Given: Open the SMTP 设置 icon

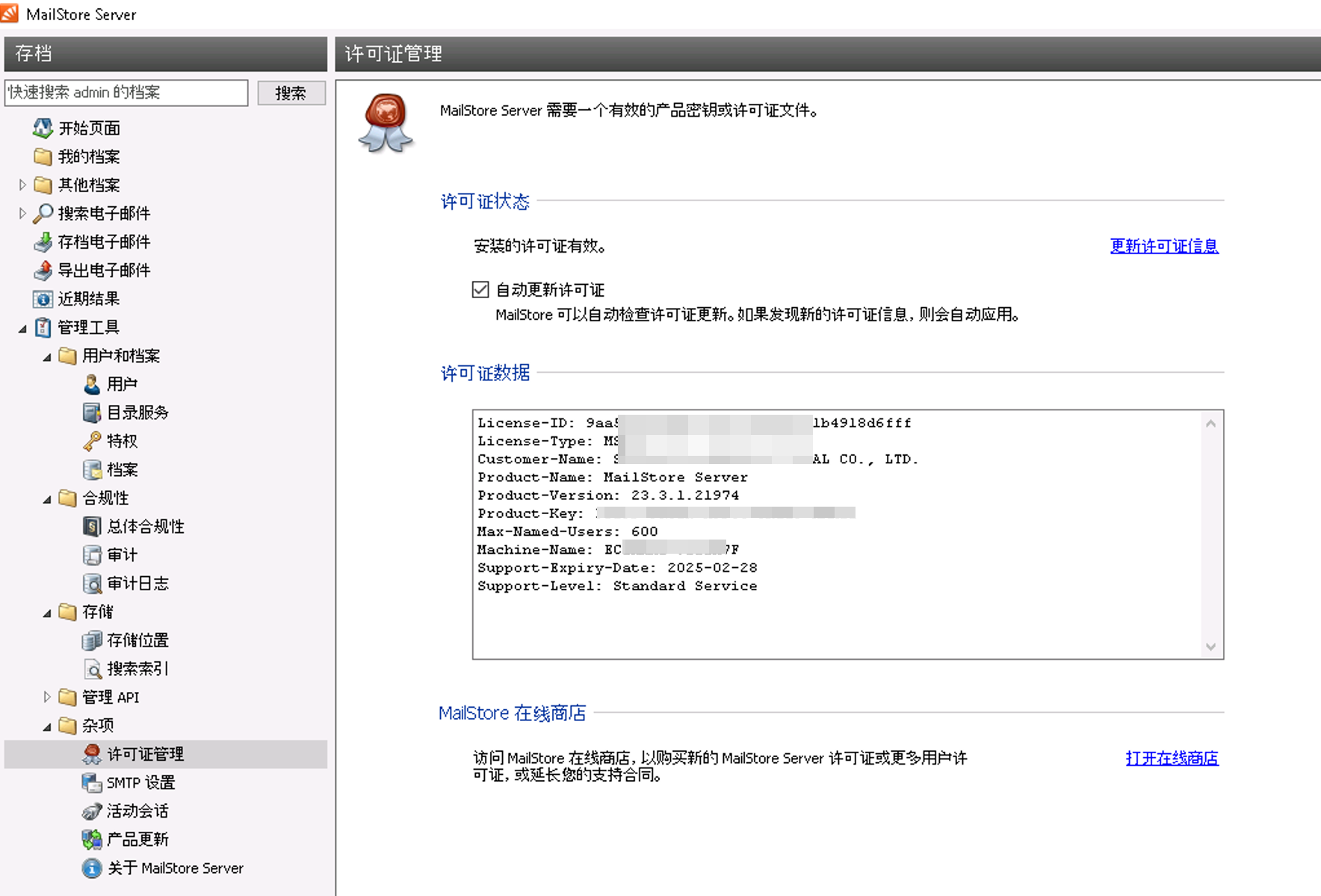Looking at the screenshot, I should point(92,782).
